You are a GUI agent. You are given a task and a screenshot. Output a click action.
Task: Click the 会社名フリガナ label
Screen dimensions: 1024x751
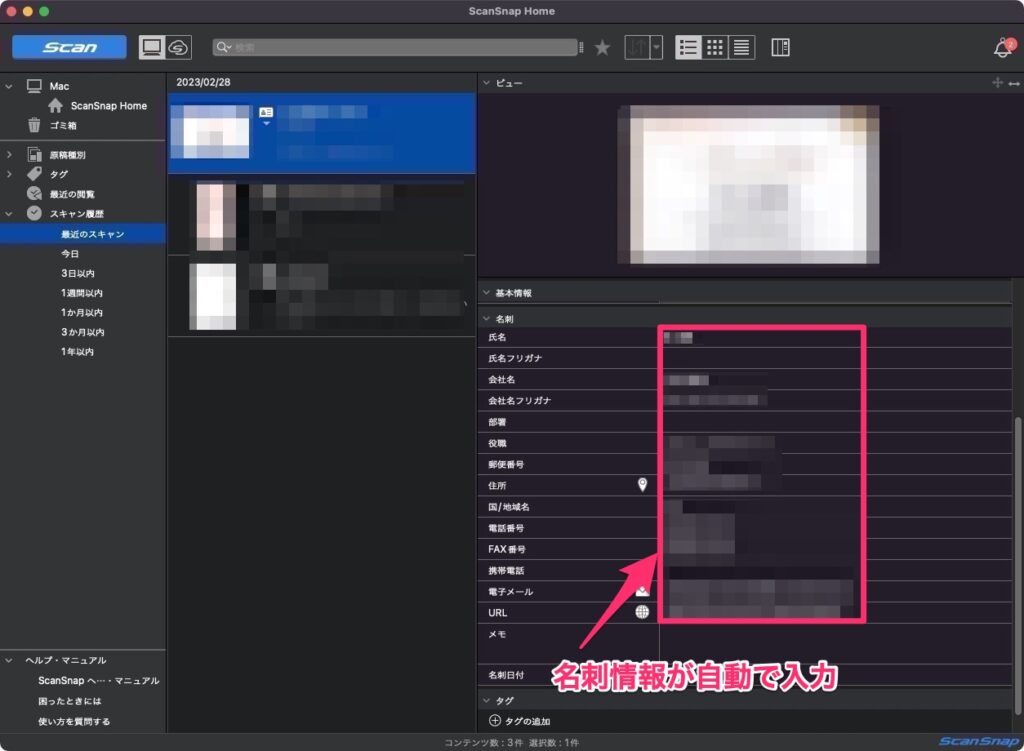click(x=520, y=400)
